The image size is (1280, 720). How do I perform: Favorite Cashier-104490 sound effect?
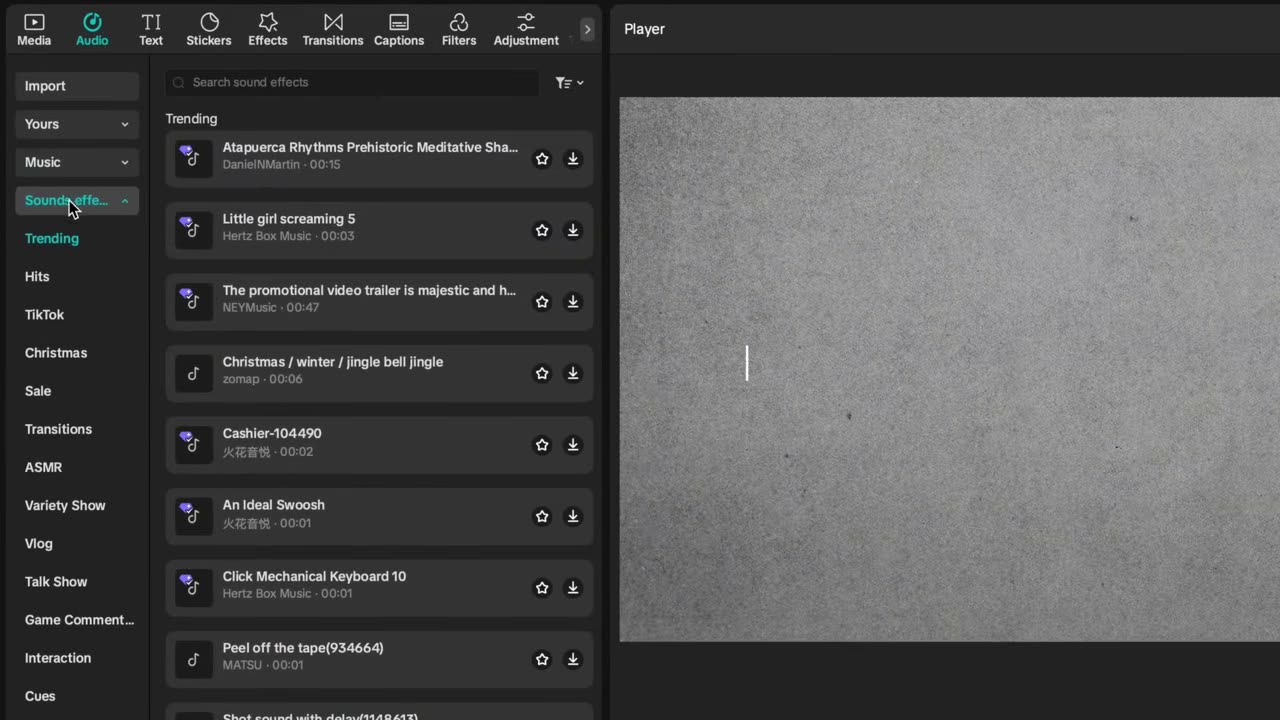point(542,444)
